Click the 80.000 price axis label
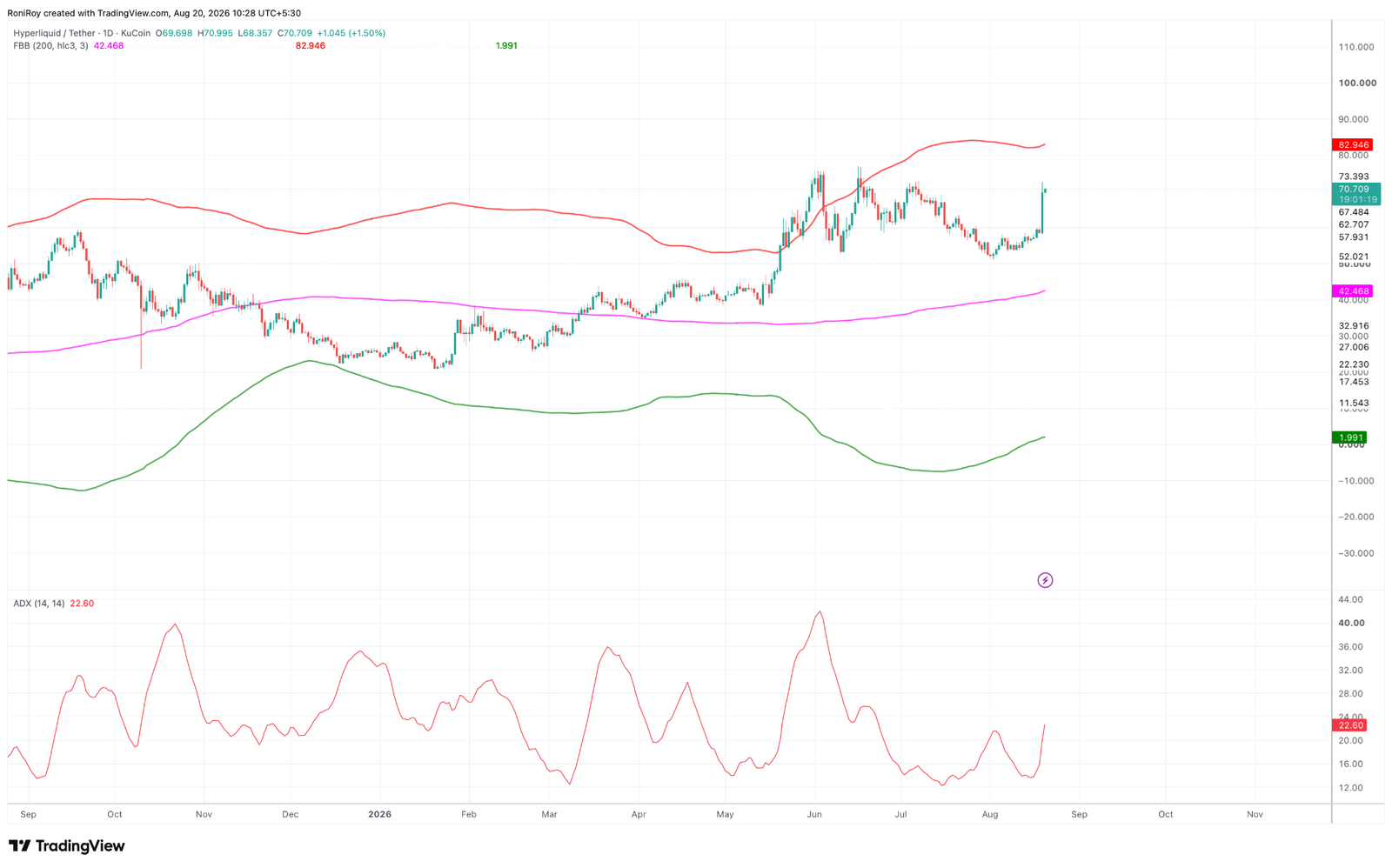The image size is (1392, 868). point(1354,156)
